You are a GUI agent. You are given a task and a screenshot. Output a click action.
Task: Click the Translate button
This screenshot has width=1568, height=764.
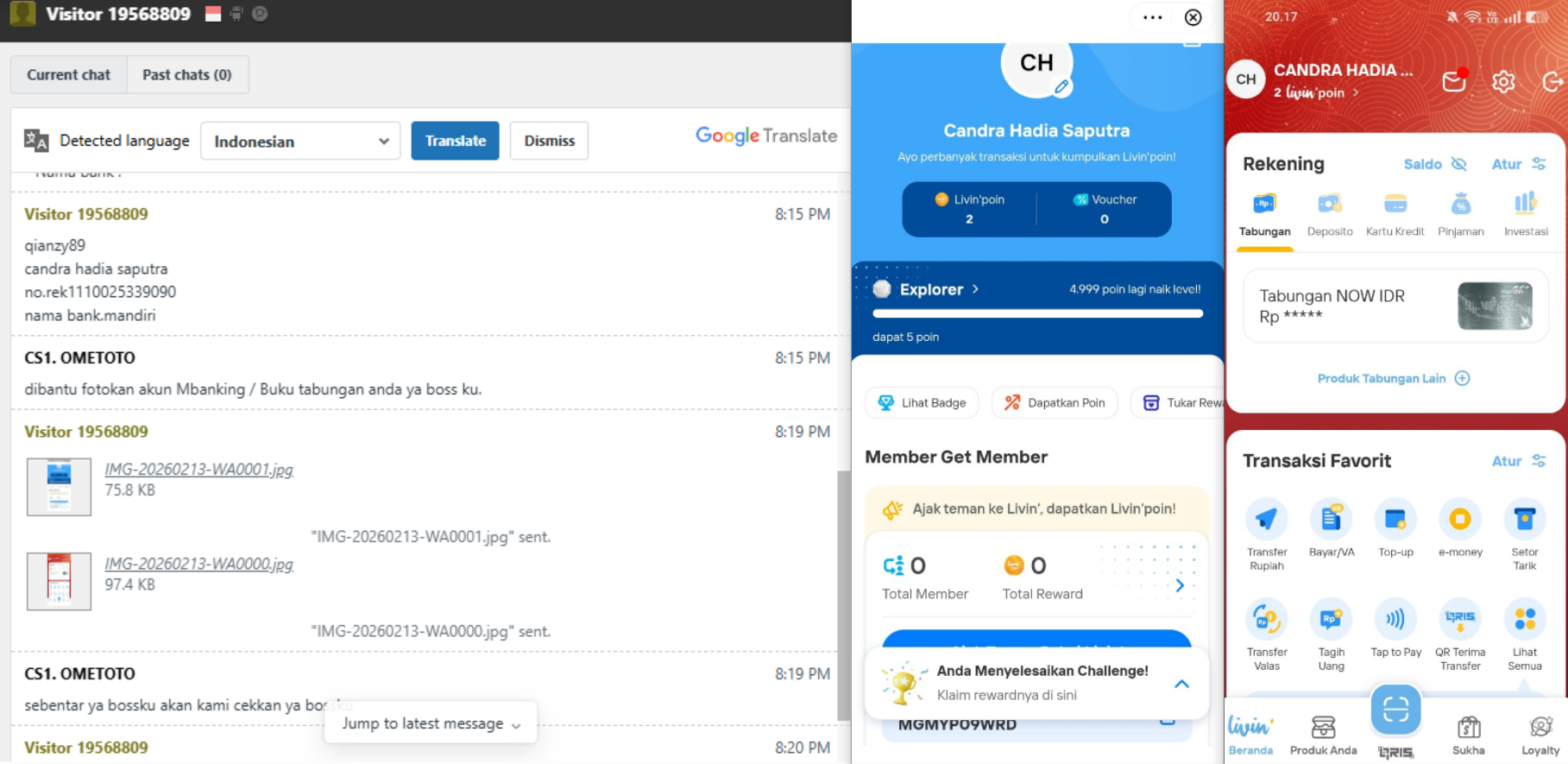point(455,141)
